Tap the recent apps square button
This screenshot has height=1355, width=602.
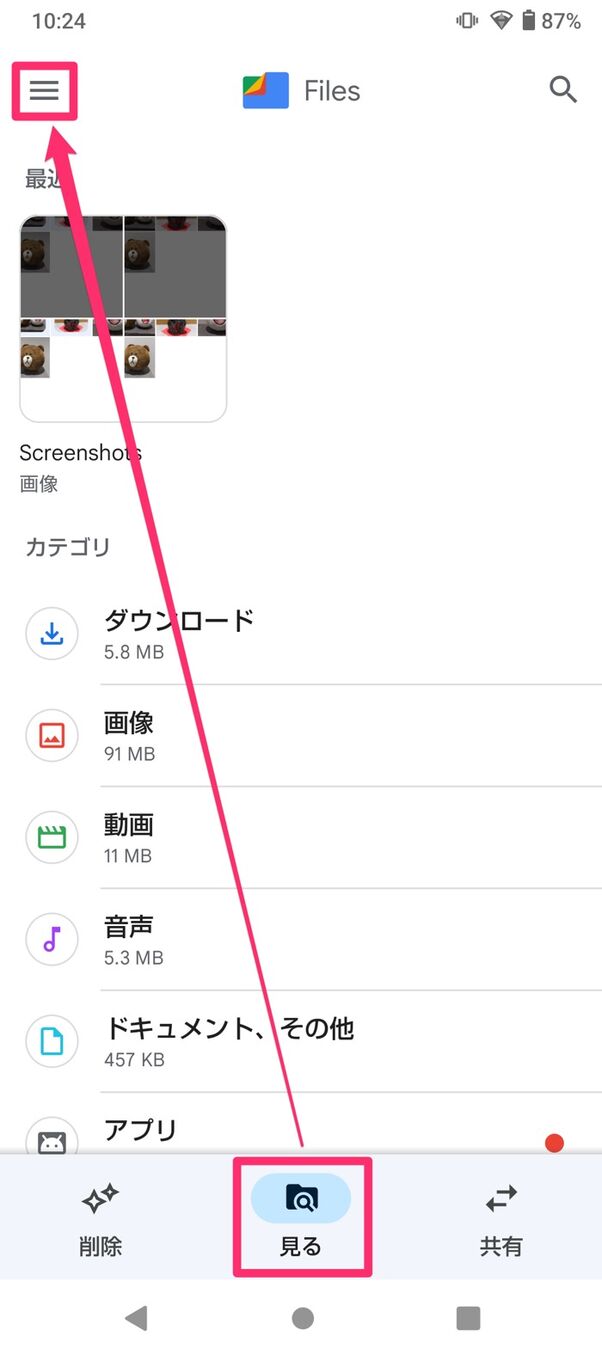(x=466, y=1318)
